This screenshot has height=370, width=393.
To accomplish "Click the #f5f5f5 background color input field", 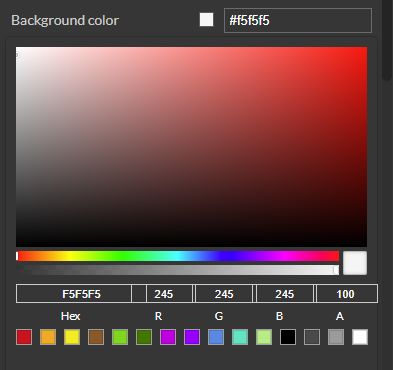I will 298,20.
